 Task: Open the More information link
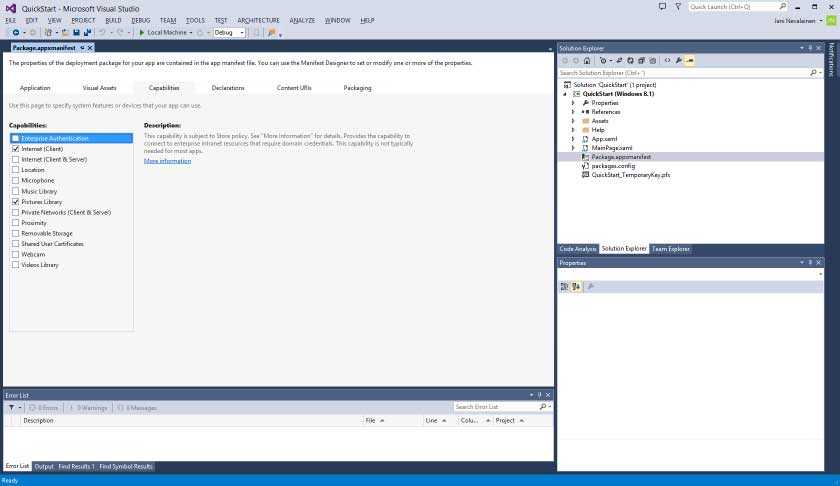[167, 161]
